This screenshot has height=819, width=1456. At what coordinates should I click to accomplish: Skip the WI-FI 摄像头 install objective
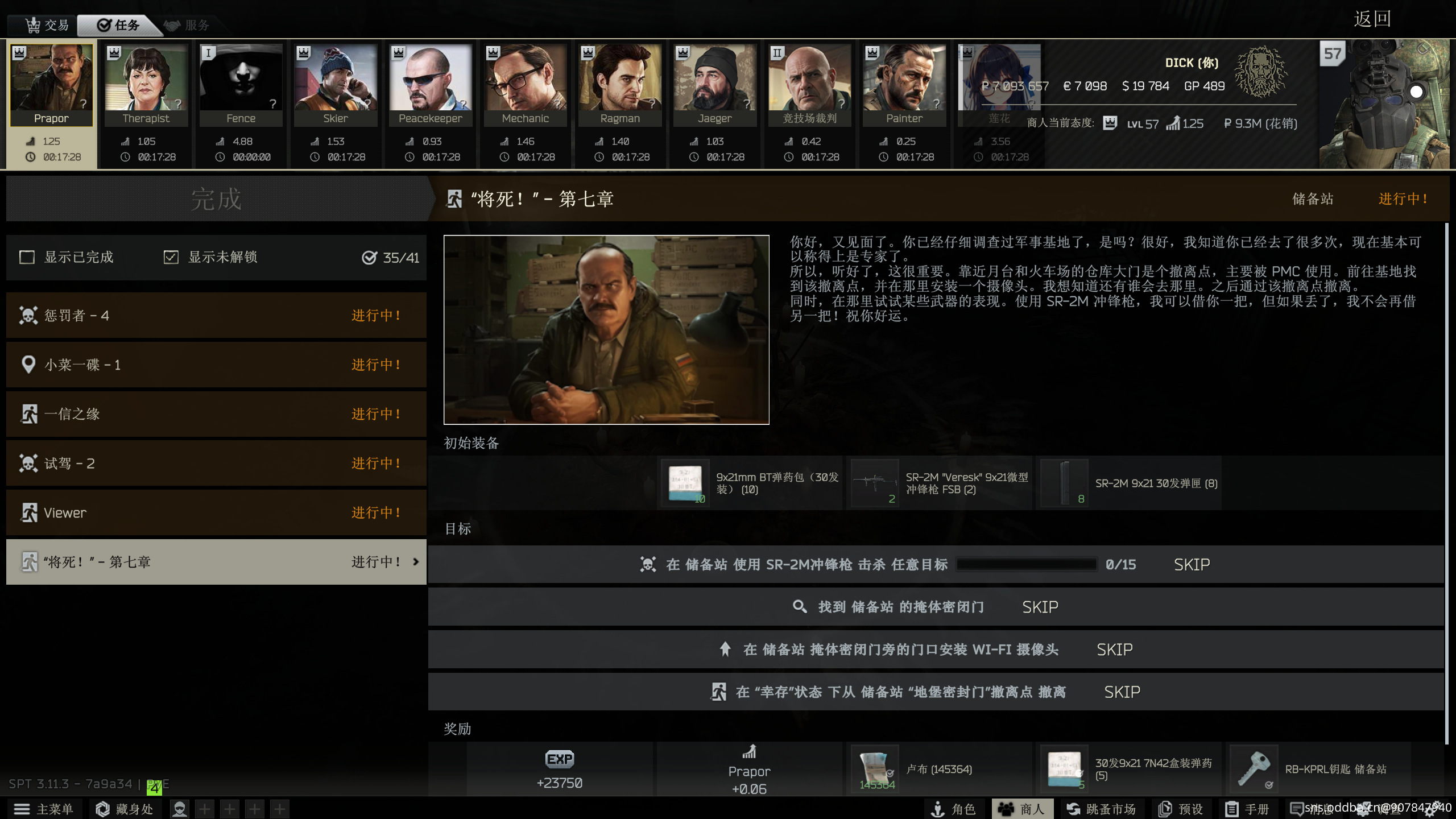pyautogui.click(x=1115, y=650)
